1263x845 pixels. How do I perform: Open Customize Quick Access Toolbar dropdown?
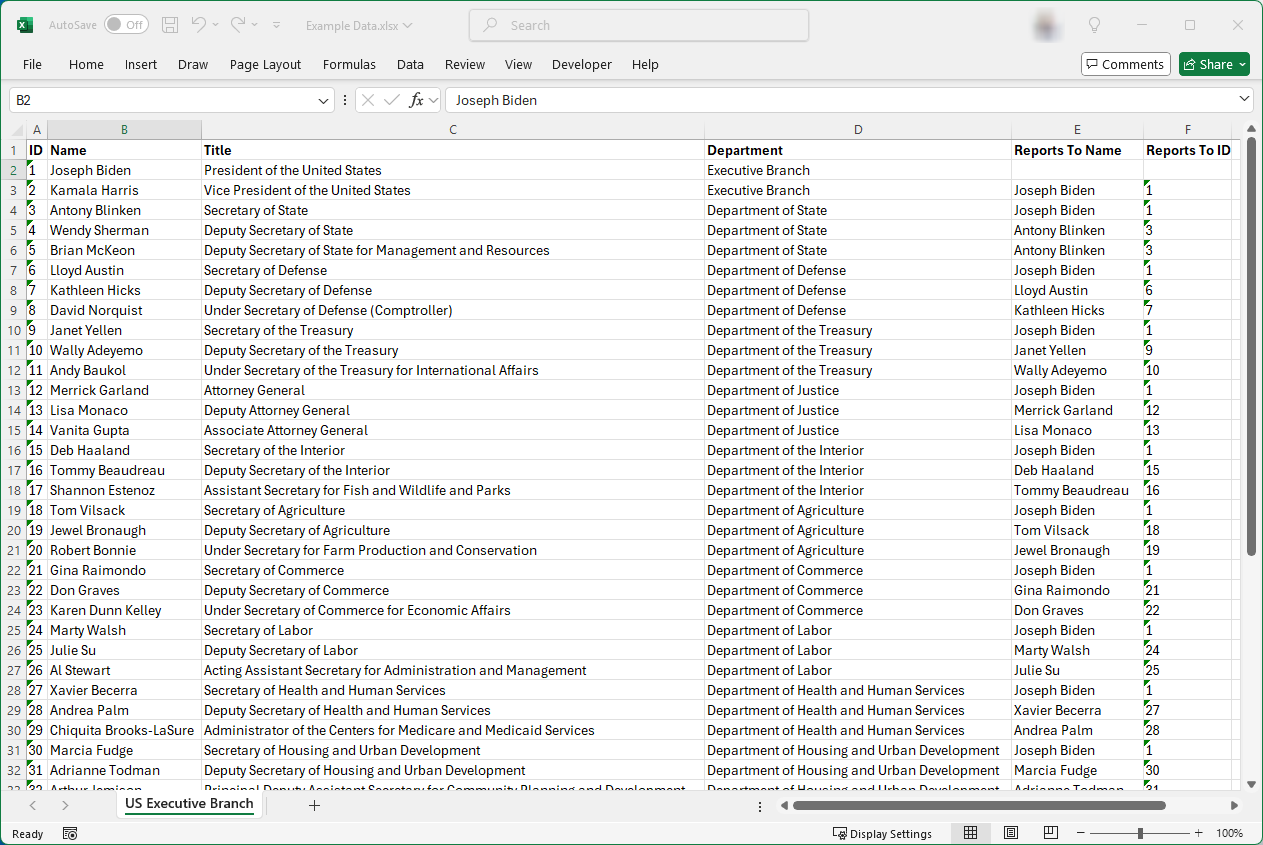[277, 25]
